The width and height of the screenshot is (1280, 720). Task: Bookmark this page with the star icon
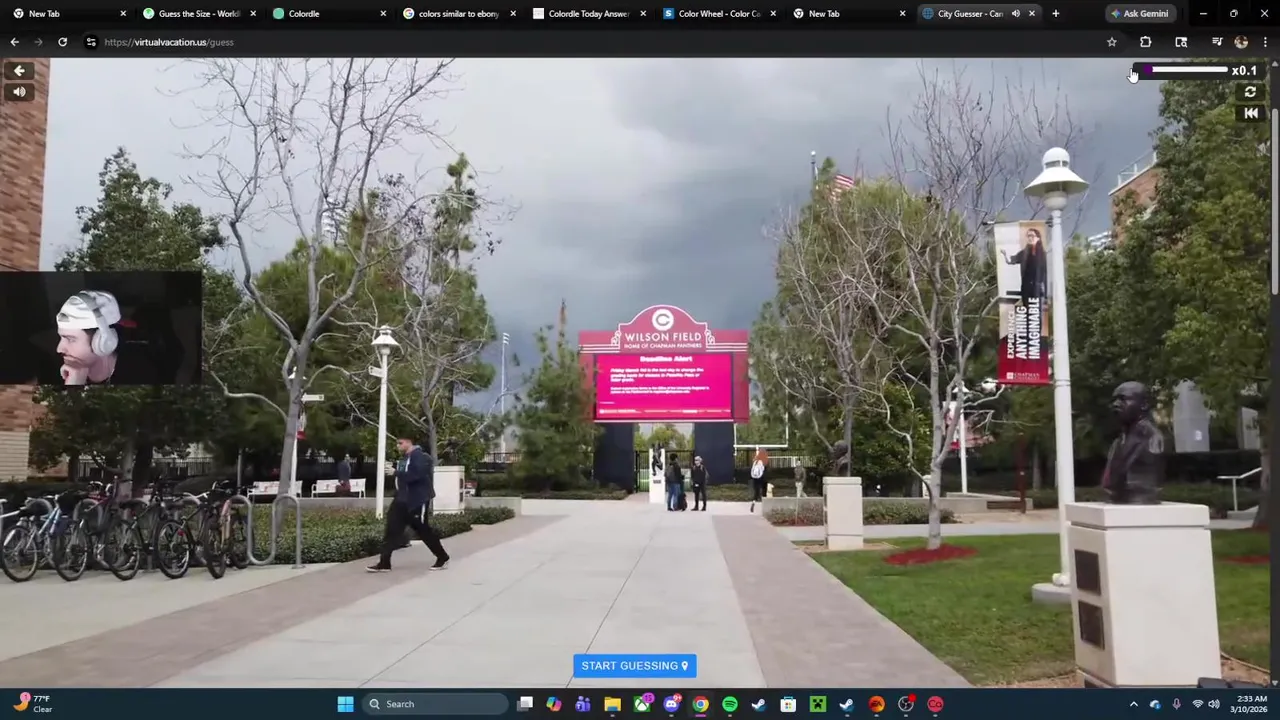point(1111,42)
